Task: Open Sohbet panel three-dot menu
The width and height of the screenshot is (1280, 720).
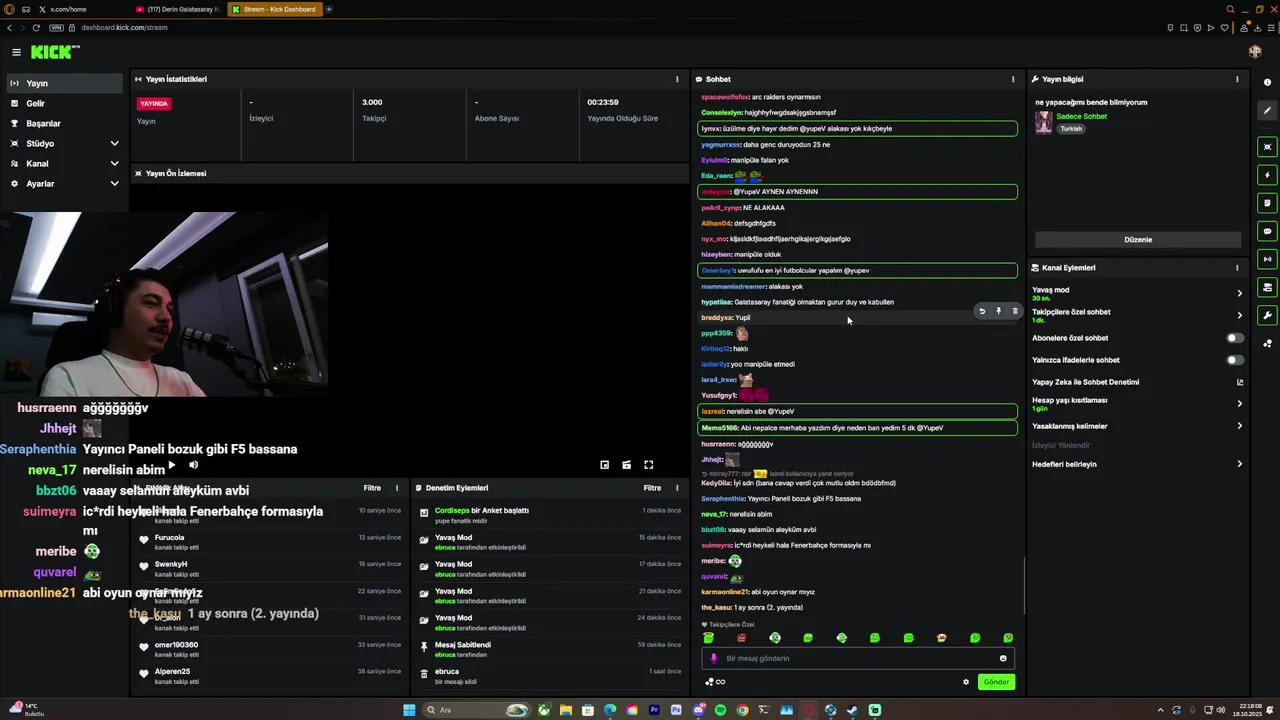Action: 1013,79
